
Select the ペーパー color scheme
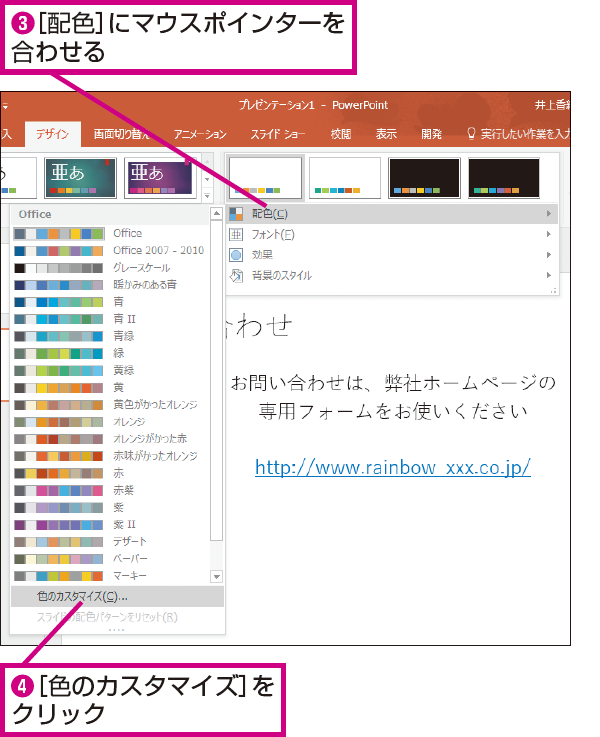pos(110,559)
